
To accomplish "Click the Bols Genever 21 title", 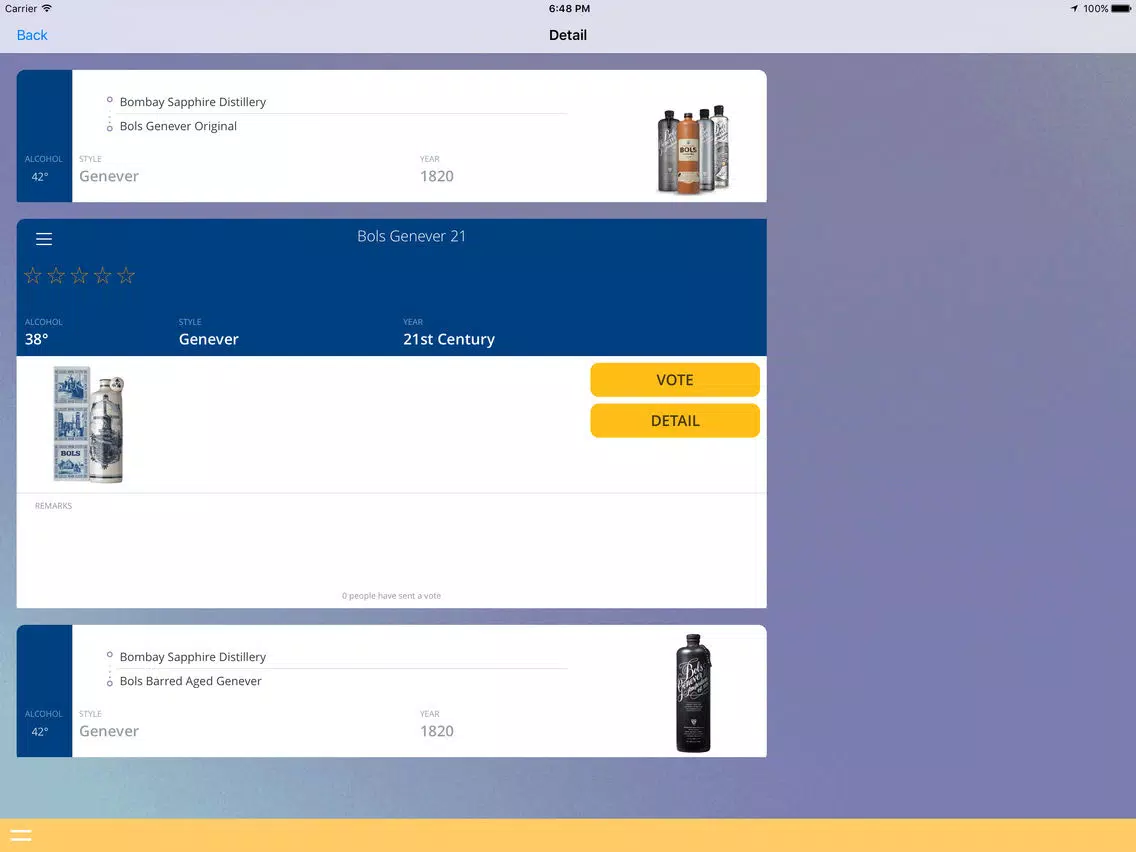I will [412, 236].
